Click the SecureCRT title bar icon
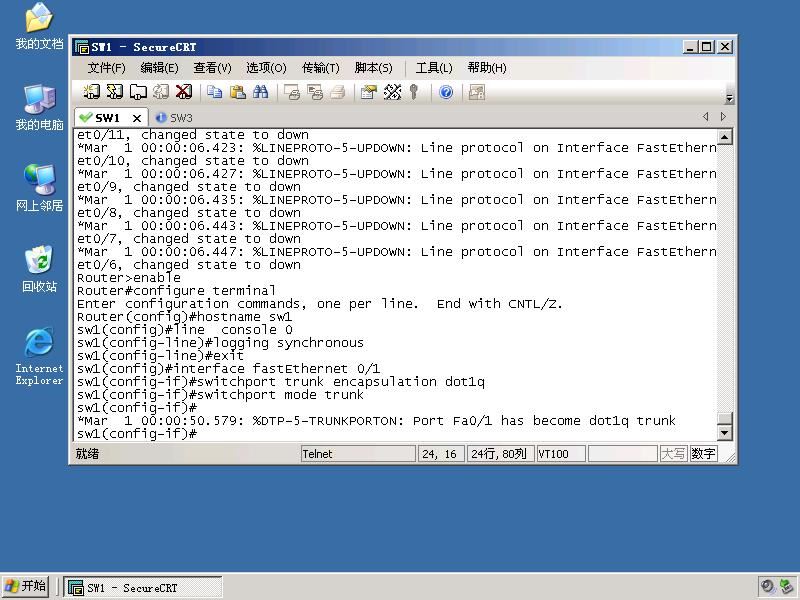The image size is (800, 600). tap(82, 47)
